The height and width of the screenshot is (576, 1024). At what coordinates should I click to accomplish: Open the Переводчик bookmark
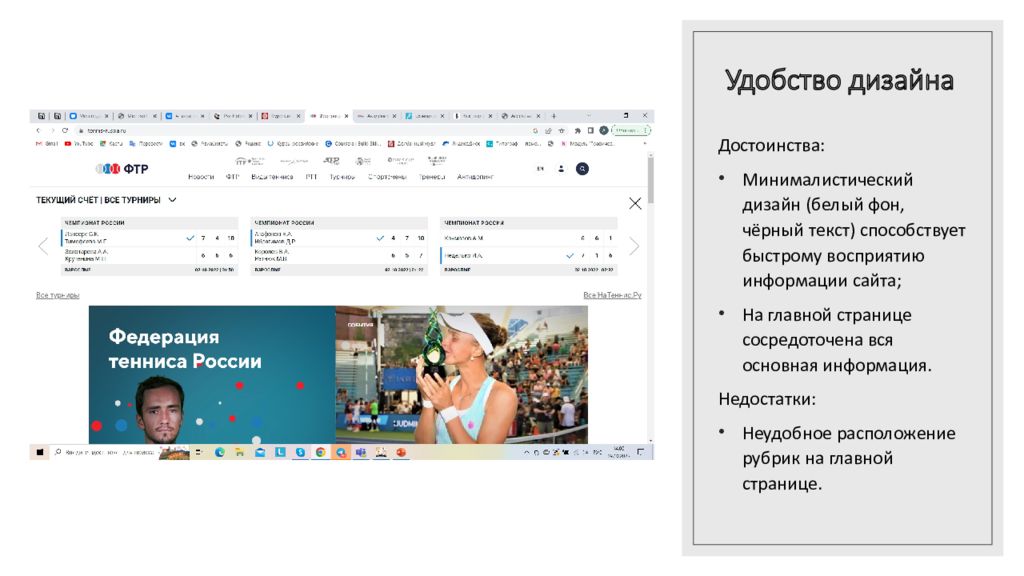point(146,144)
